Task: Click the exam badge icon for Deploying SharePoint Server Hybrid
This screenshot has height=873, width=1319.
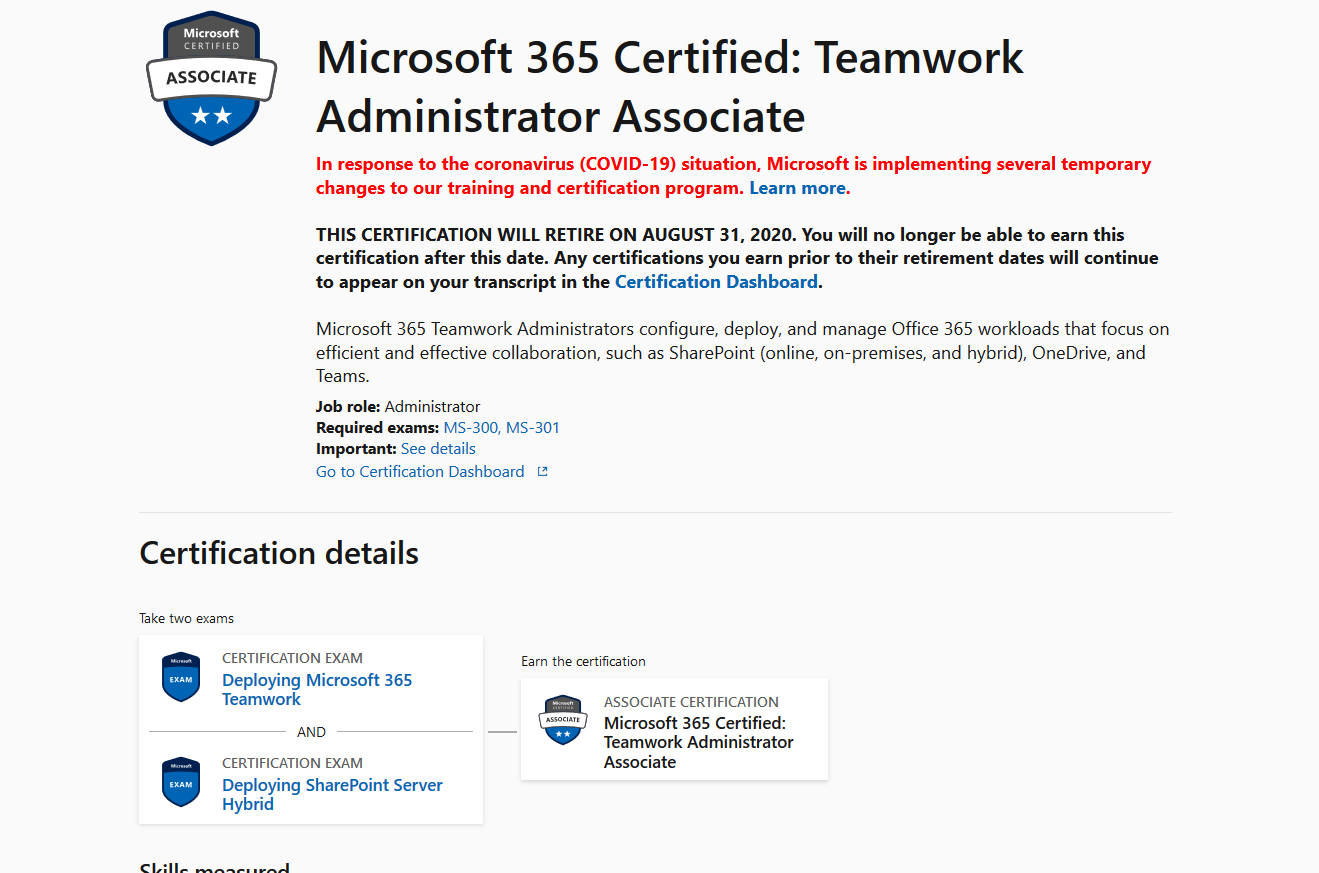Action: pos(181,782)
